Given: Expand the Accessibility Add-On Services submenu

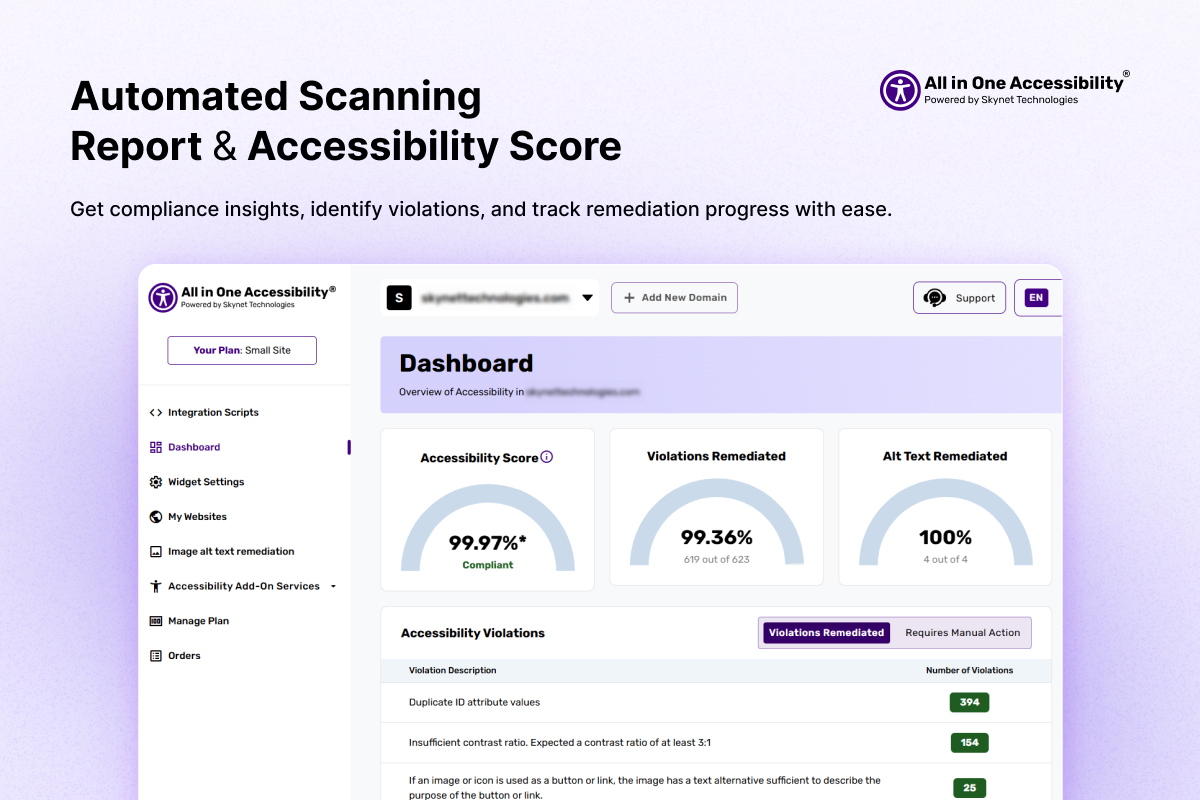Looking at the screenshot, I should pos(334,586).
